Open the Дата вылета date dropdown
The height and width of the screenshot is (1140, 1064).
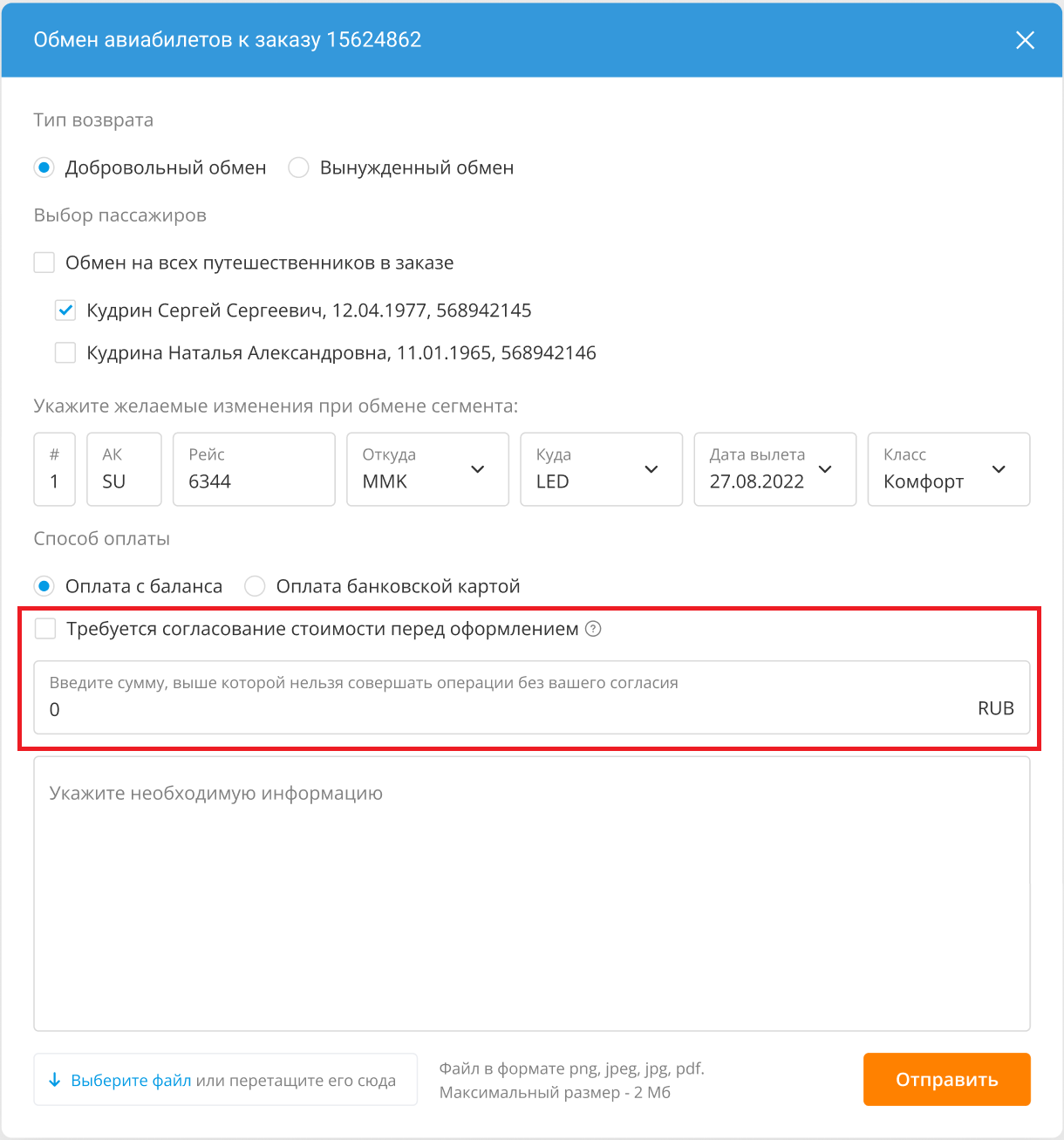(x=774, y=469)
